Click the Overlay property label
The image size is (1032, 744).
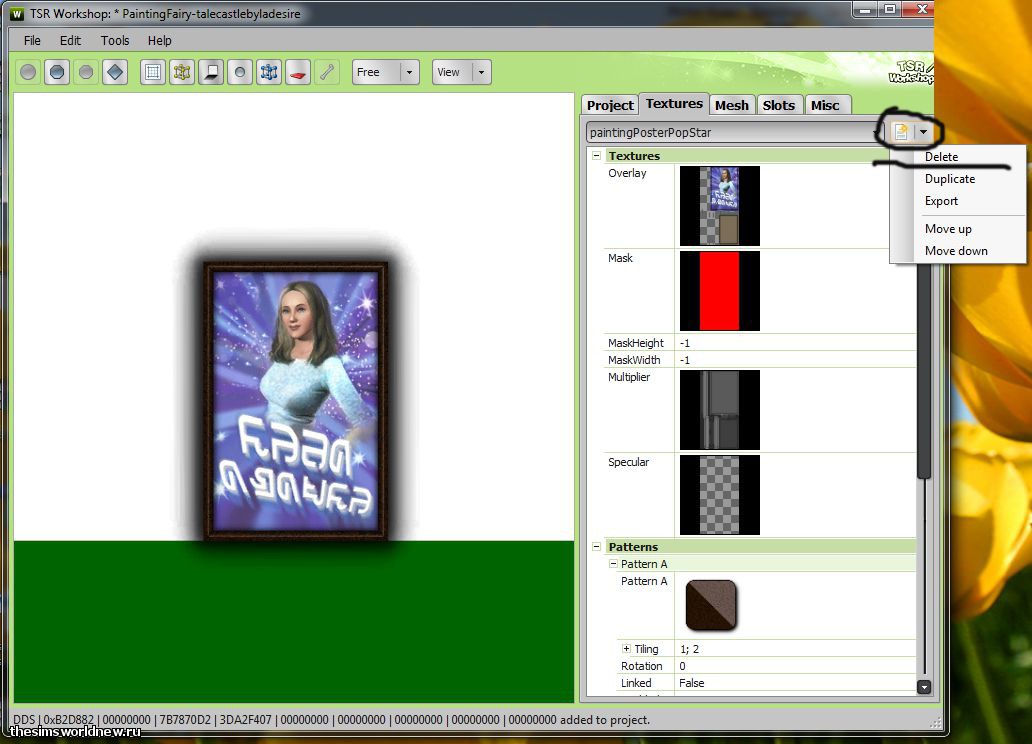coord(627,173)
